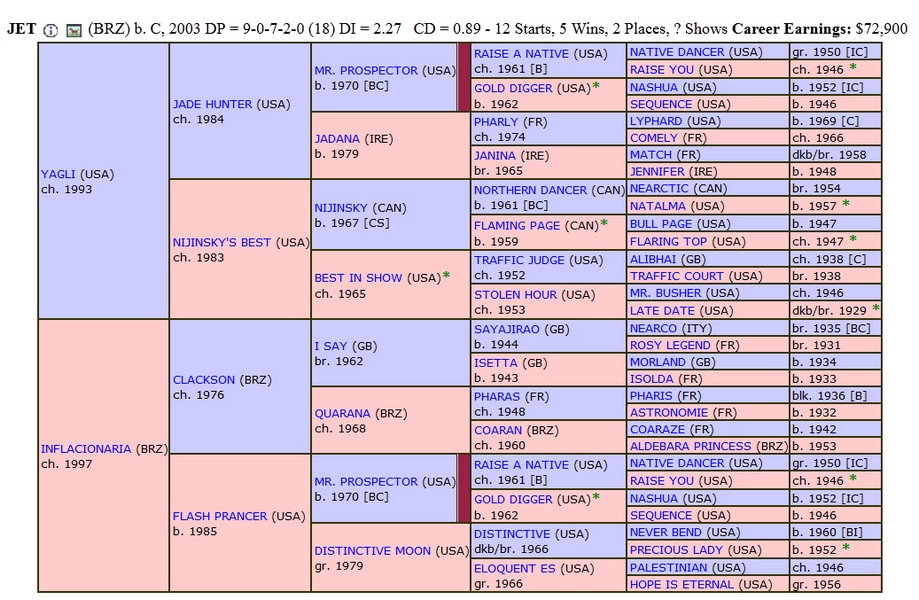
Task: Click the green asterisk in Natalma's row
Action: (x=846, y=204)
